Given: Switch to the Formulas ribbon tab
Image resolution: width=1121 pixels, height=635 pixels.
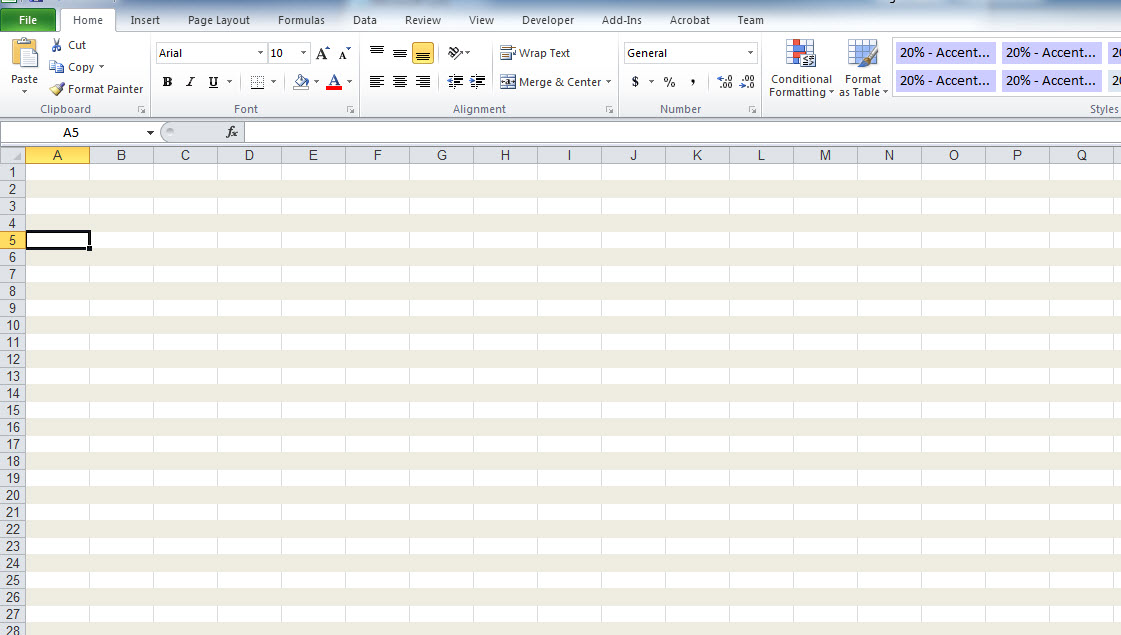Looking at the screenshot, I should coord(301,19).
